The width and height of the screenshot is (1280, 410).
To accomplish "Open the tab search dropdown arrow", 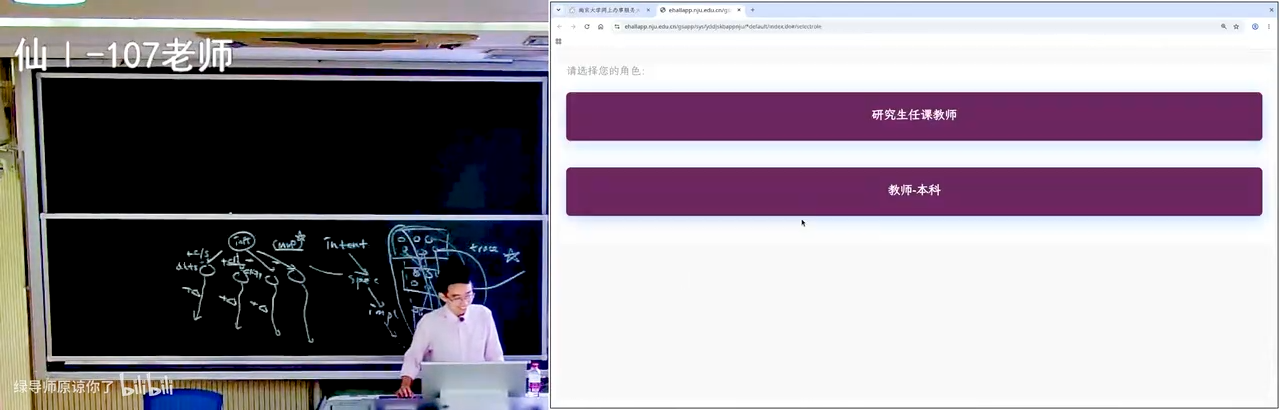I will click(558, 10).
